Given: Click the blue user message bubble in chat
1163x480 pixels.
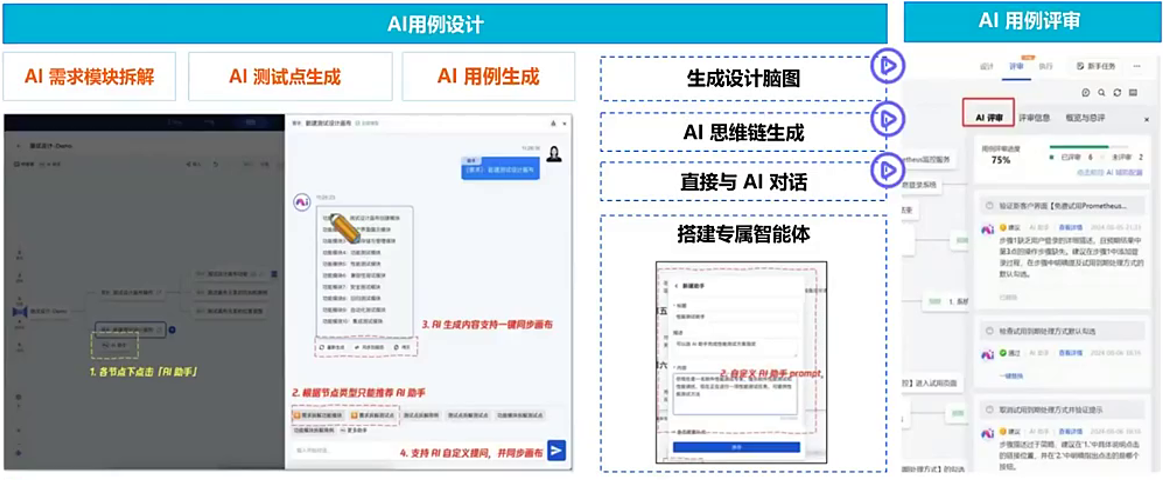Looking at the screenshot, I should tap(501, 170).
